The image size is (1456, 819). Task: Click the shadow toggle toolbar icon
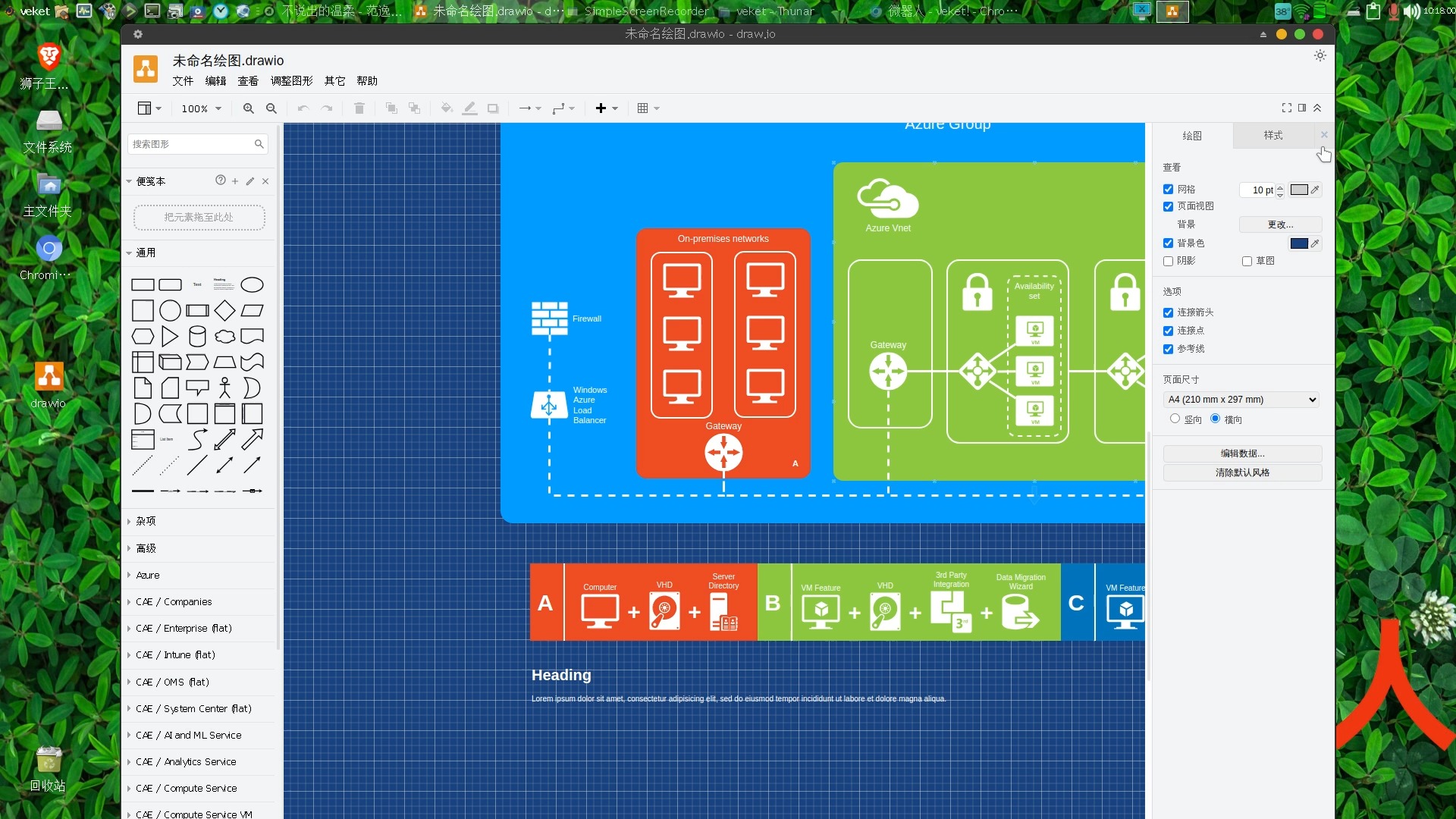493,108
